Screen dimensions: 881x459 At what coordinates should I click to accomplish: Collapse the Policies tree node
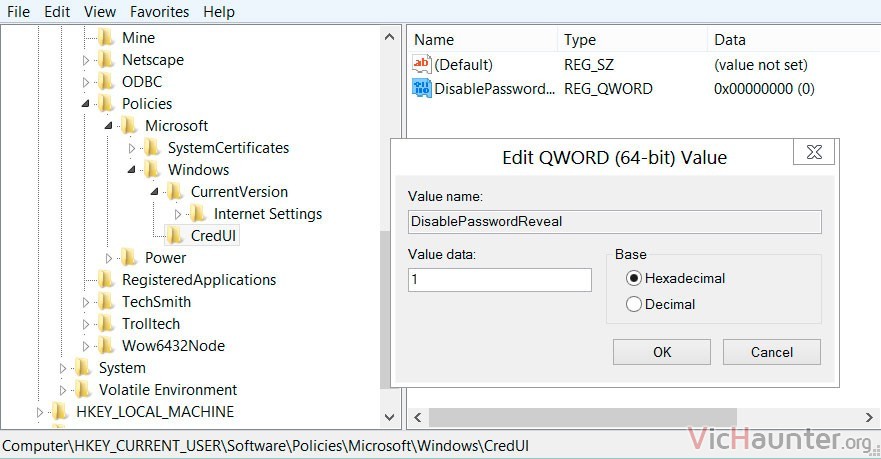[x=85, y=103]
